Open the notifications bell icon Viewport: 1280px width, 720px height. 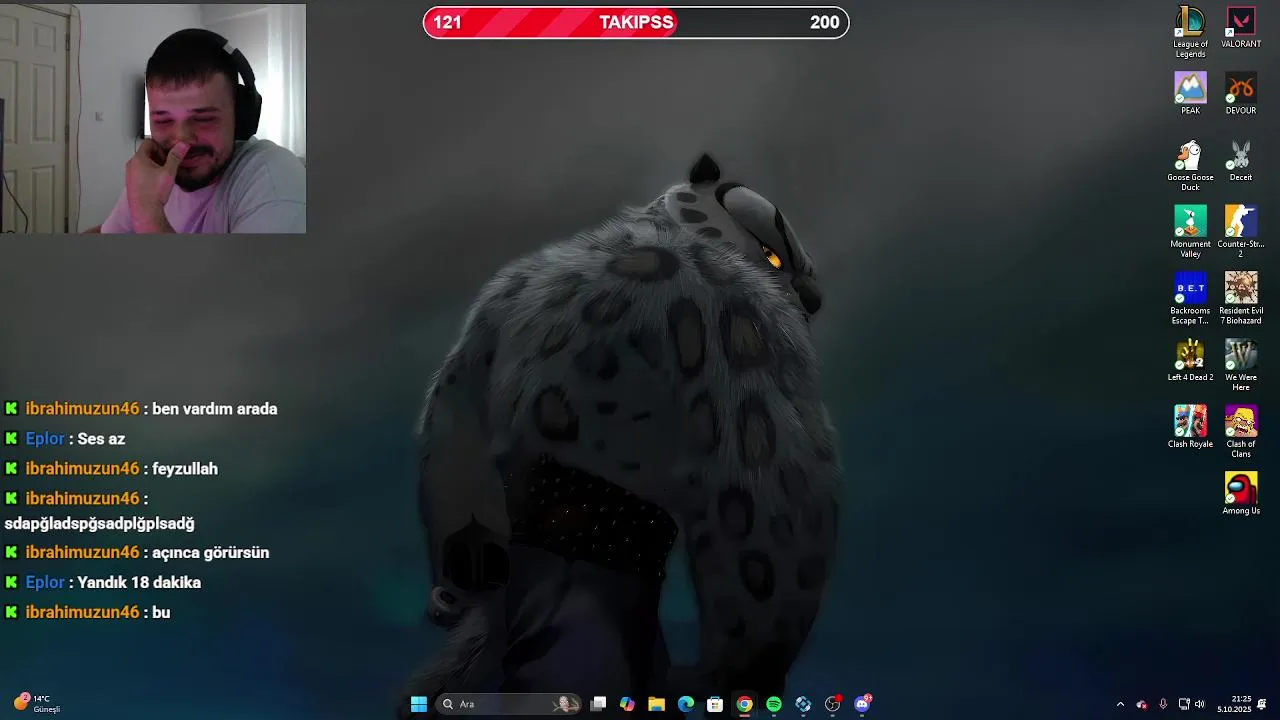[1262, 704]
